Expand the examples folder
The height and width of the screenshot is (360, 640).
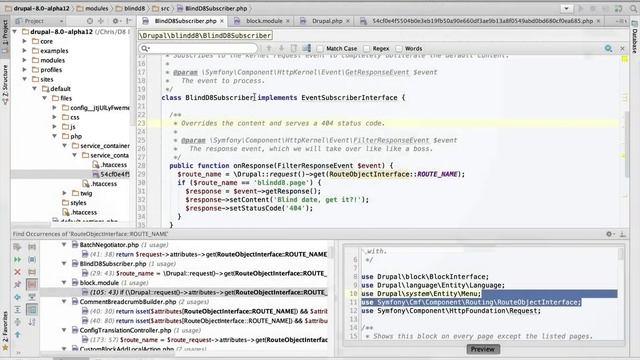coord(24,51)
